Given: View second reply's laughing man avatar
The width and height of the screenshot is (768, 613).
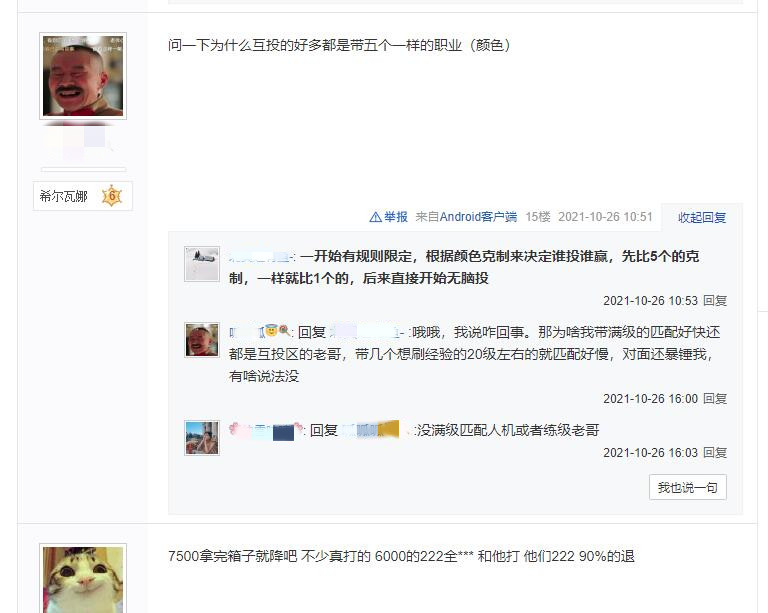Looking at the screenshot, I should (x=202, y=340).
